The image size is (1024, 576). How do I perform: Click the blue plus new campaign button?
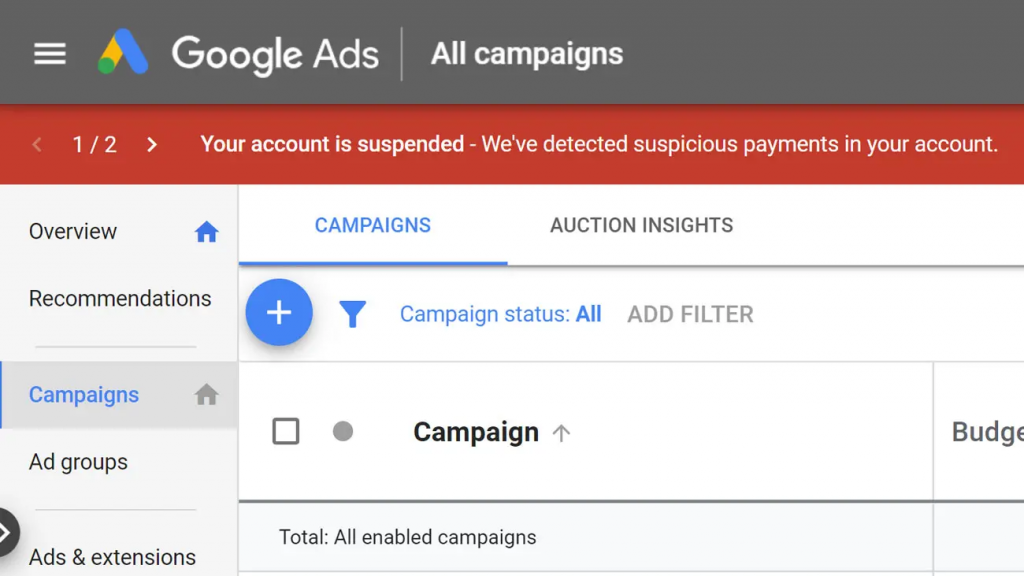click(x=279, y=312)
